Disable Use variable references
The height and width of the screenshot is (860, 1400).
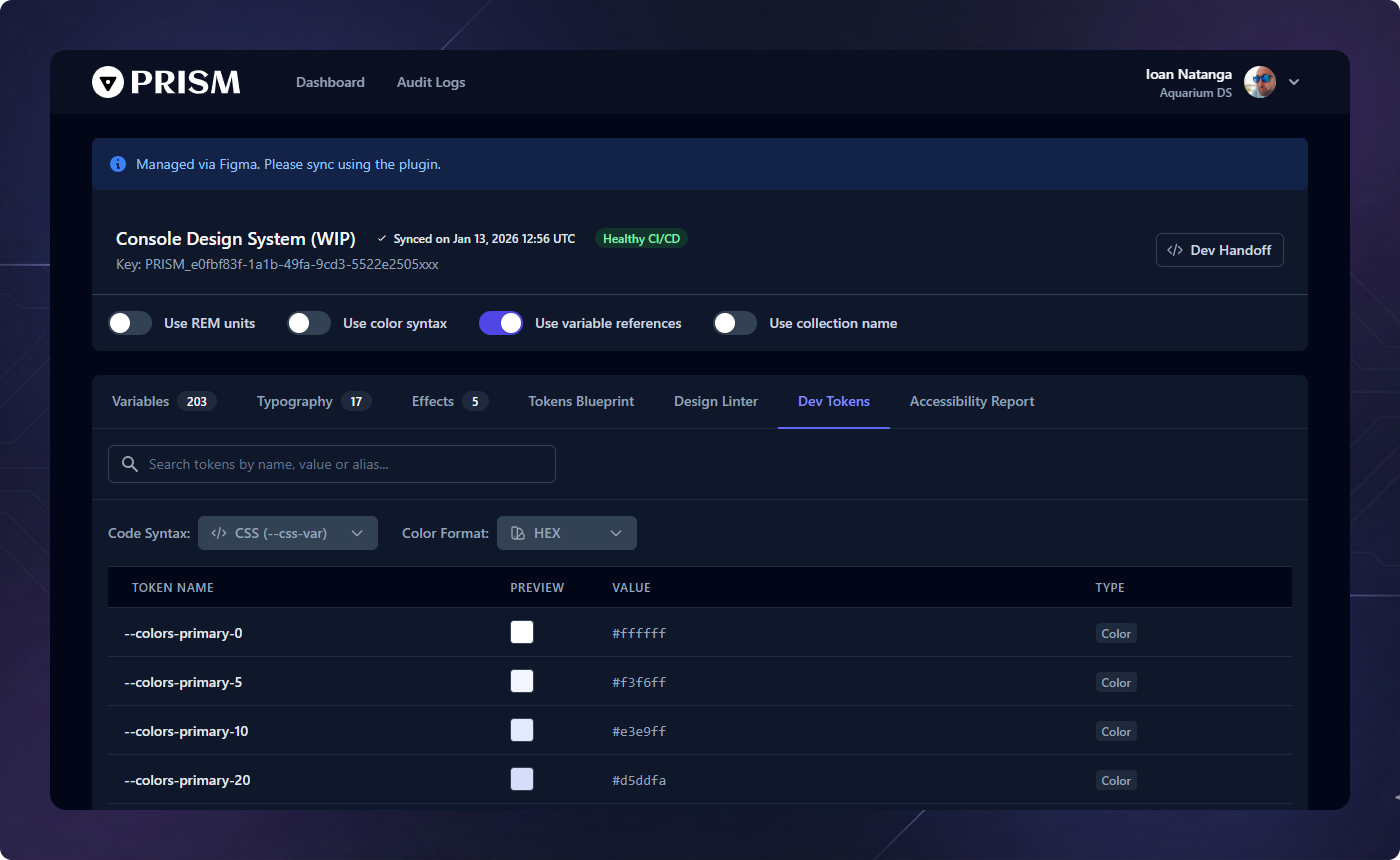(x=501, y=323)
